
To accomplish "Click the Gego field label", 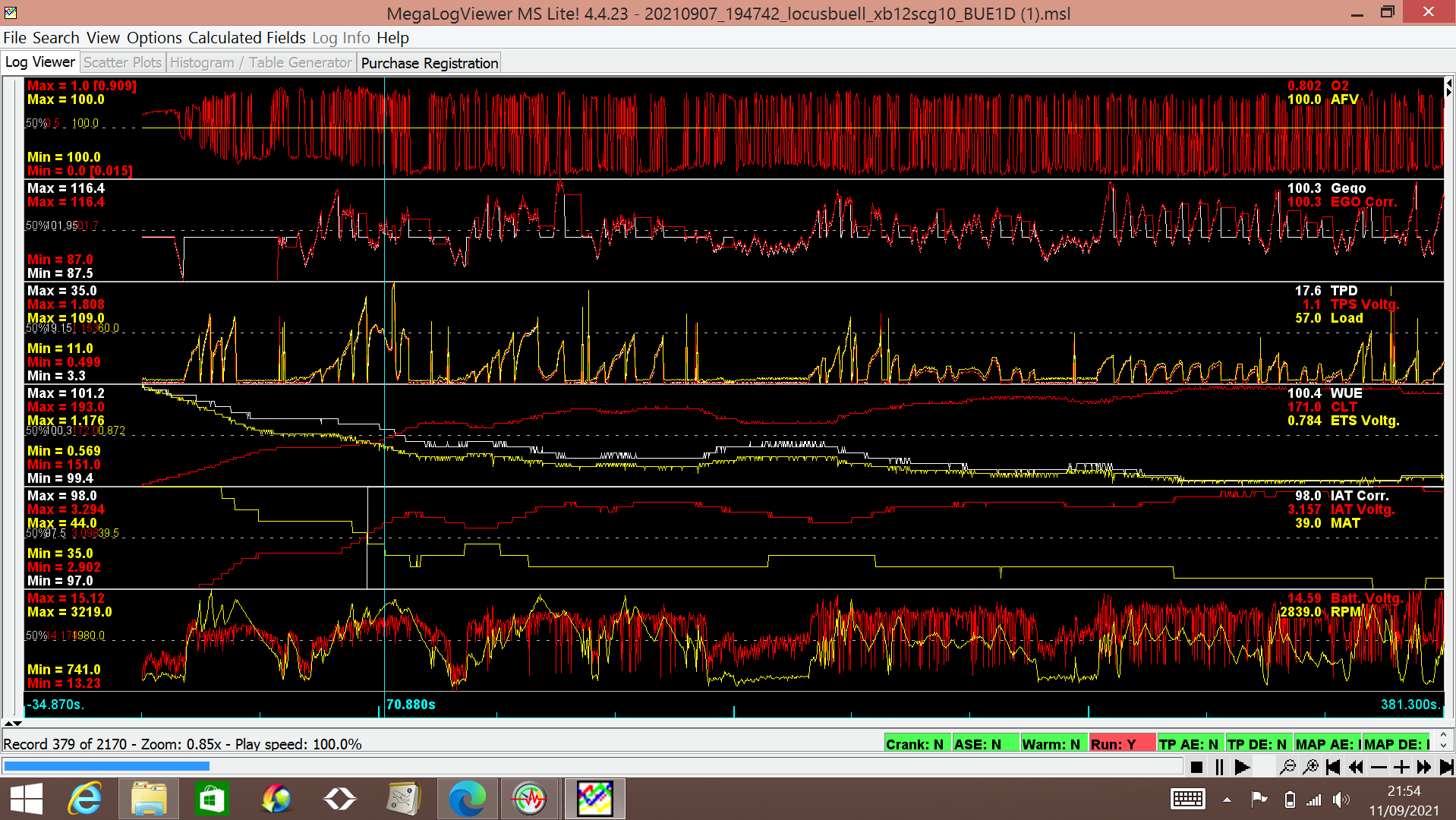I will click(1347, 188).
